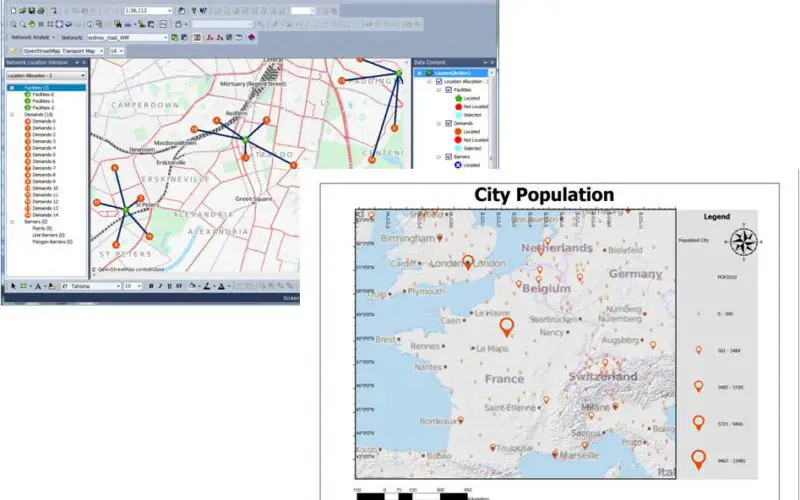
Task: Collapse the Layers node in Data Content
Action: [420, 73]
